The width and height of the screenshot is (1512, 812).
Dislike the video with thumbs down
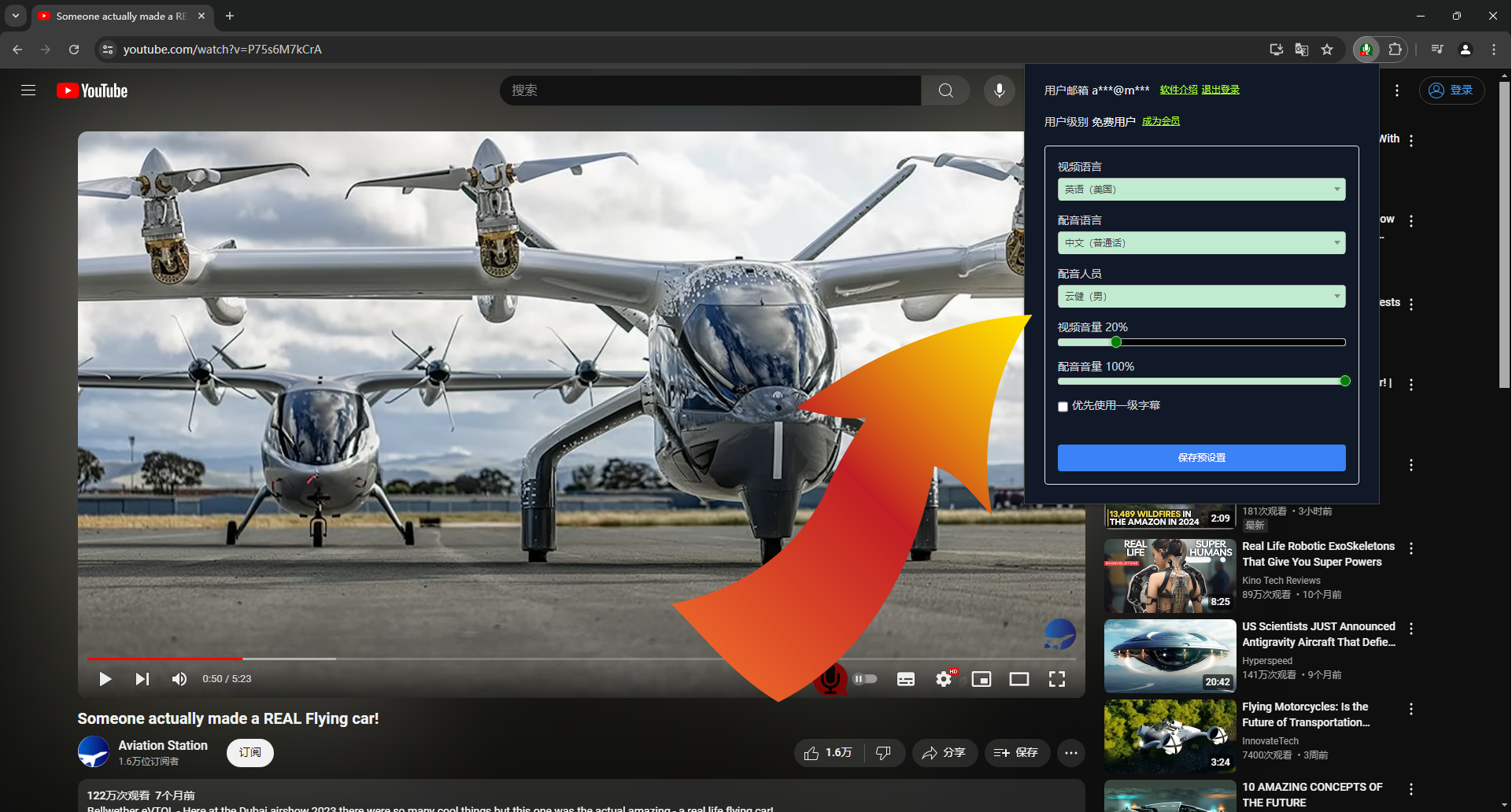click(883, 753)
